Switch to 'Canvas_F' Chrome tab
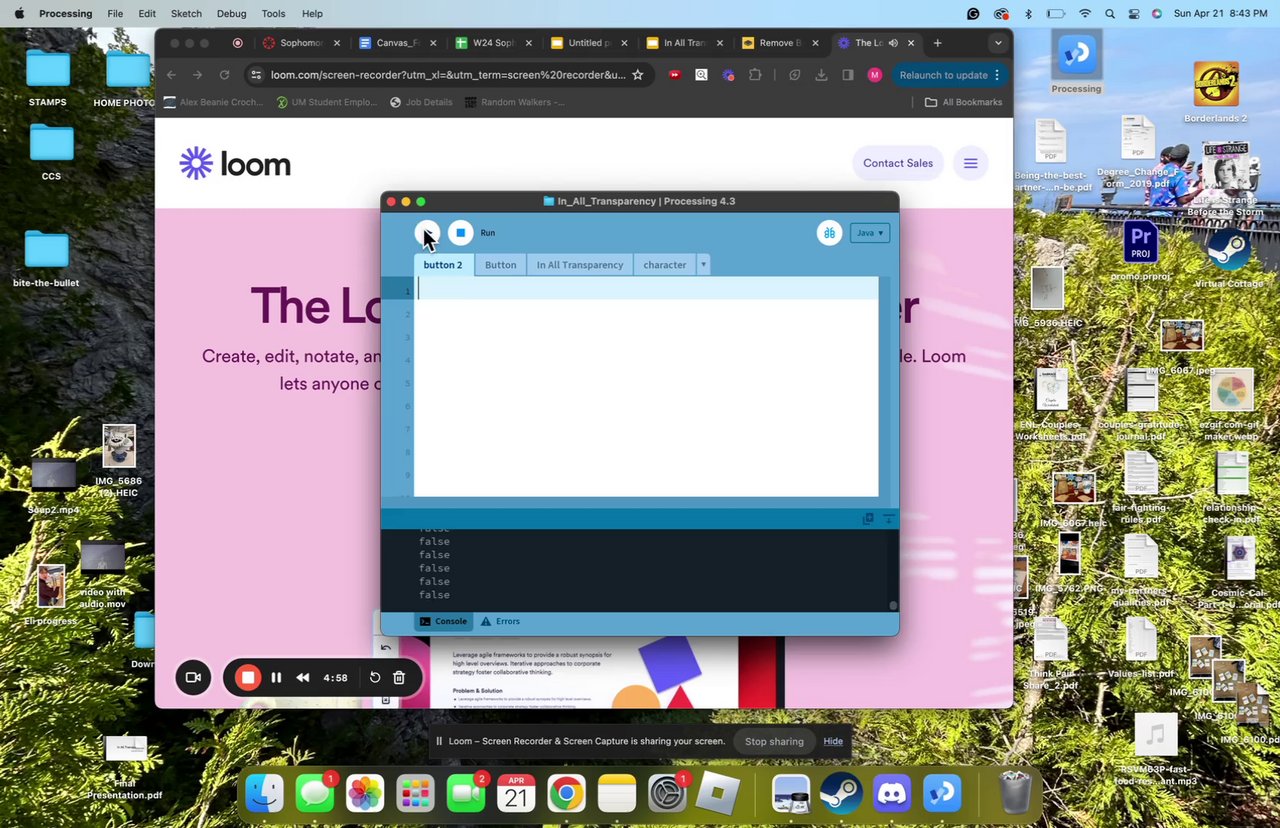This screenshot has width=1280, height=828. (397, 43)
